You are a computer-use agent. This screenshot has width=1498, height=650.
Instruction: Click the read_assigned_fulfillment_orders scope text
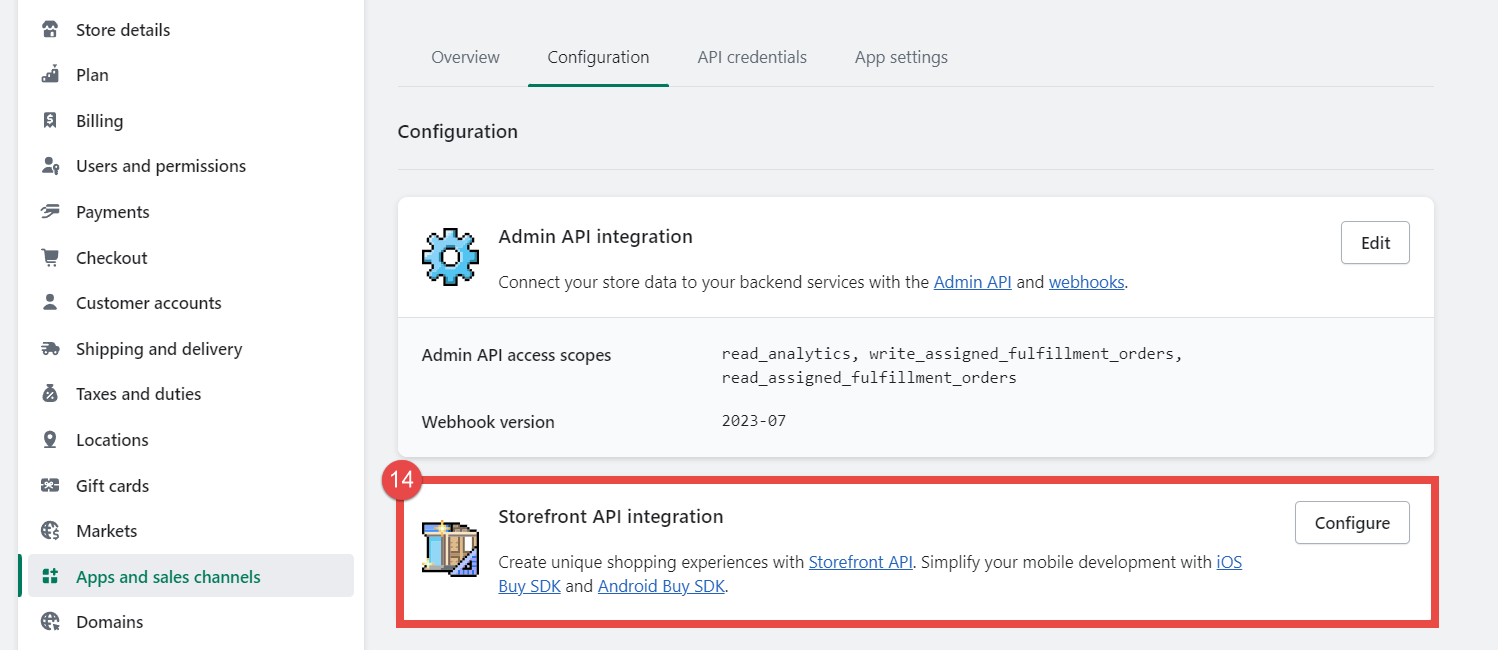[869, 378]
